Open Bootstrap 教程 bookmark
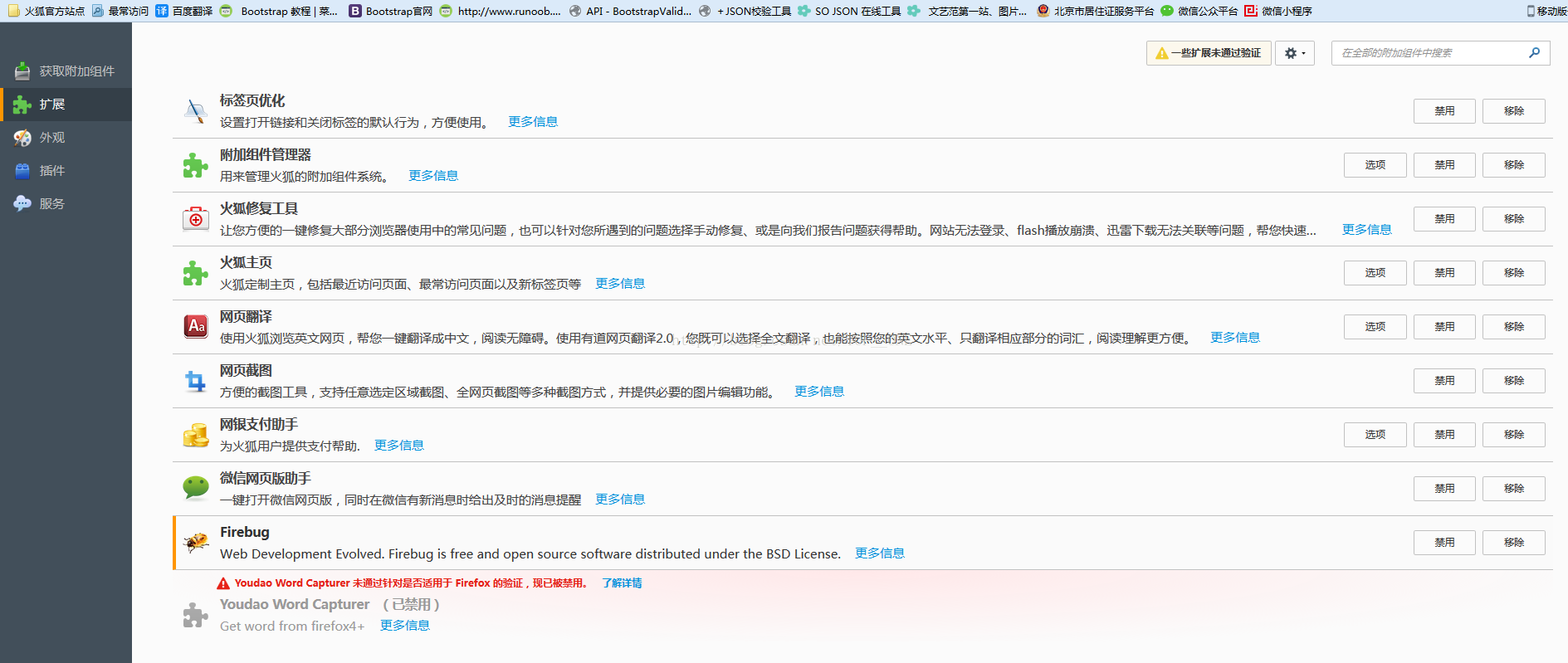This screenshot has height=663, width=1568. click(x=279, y=11)
